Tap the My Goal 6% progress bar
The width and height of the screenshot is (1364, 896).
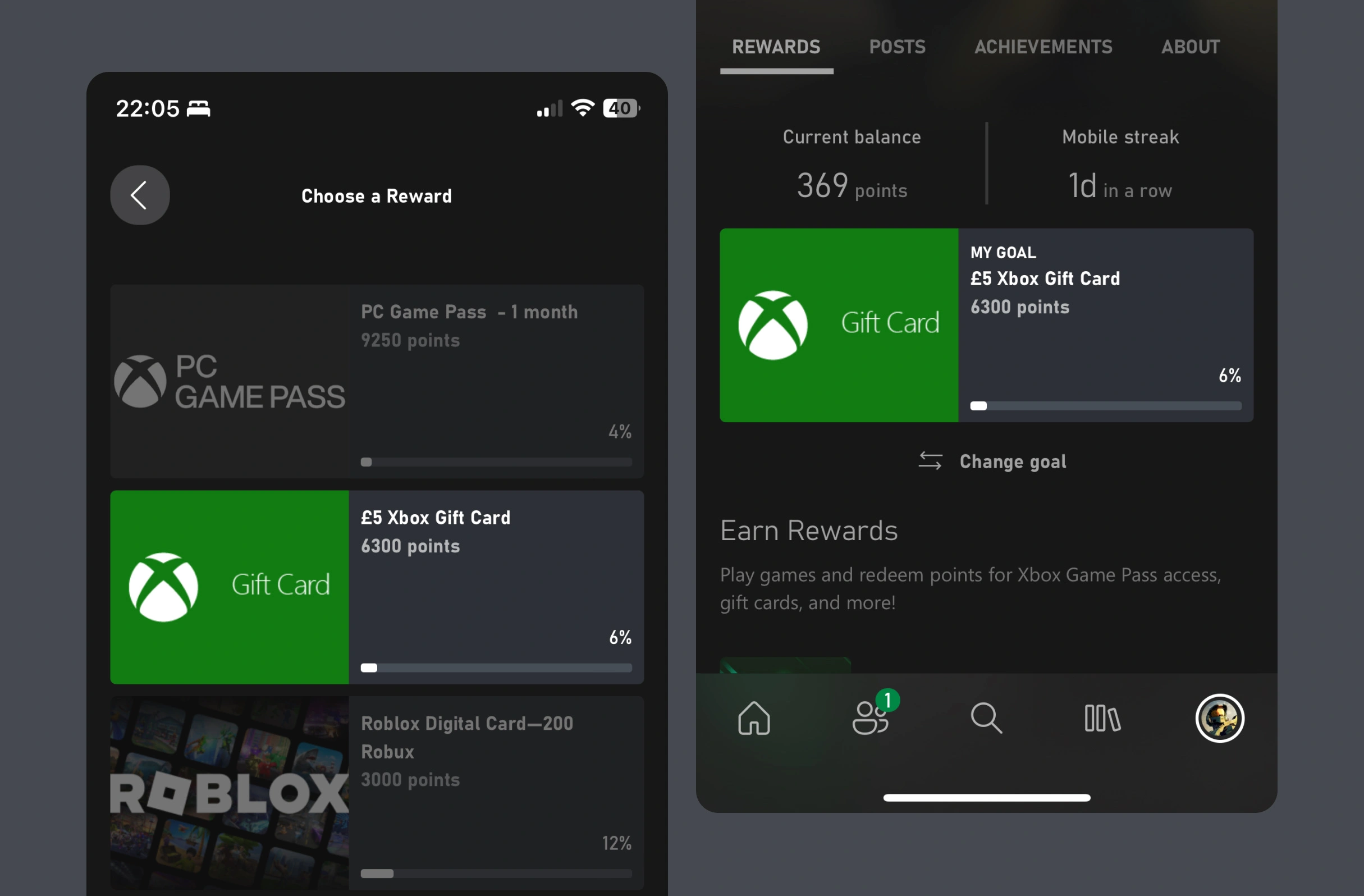[1106, 406]
